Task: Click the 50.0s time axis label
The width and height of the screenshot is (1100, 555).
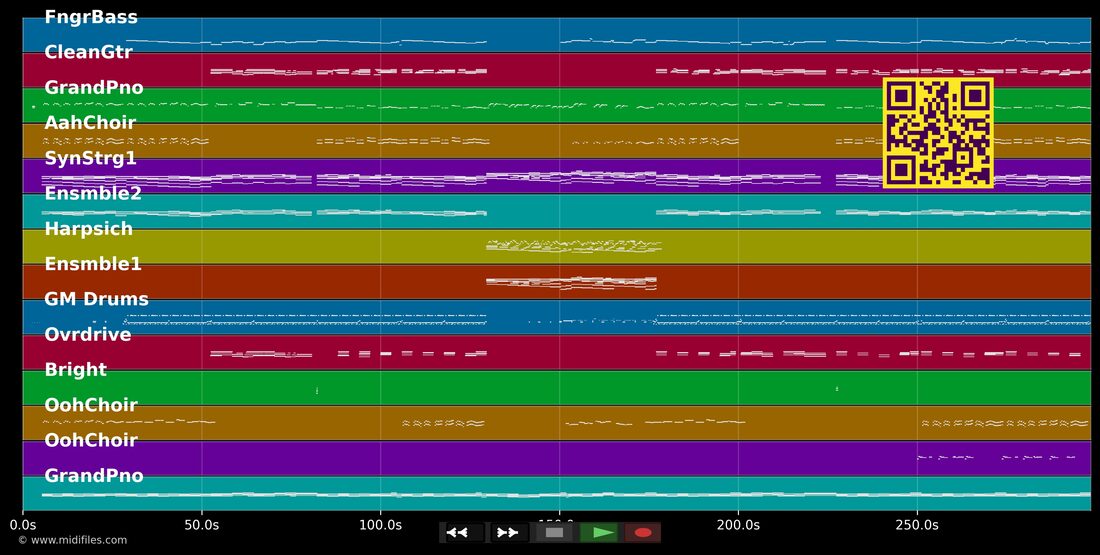Action: [x=202, y=525]
